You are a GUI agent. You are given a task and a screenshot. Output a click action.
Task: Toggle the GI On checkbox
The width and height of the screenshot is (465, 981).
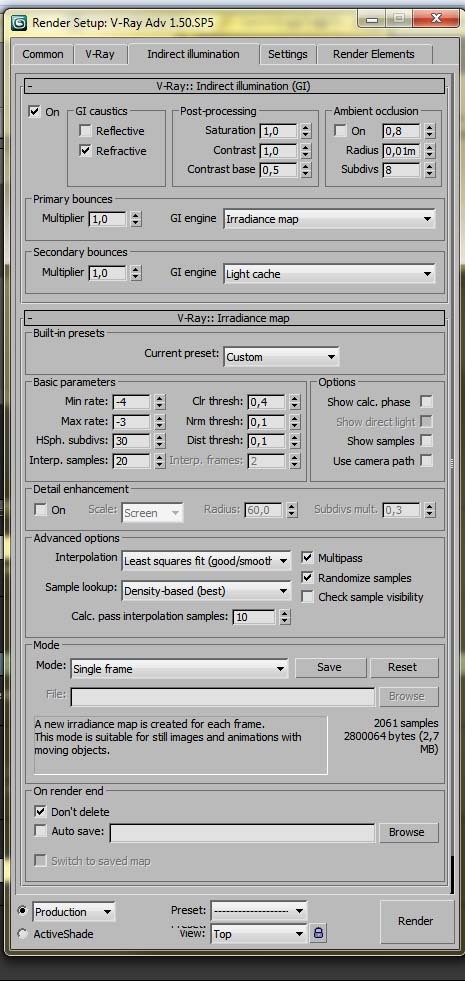click(x=34, y=112)
